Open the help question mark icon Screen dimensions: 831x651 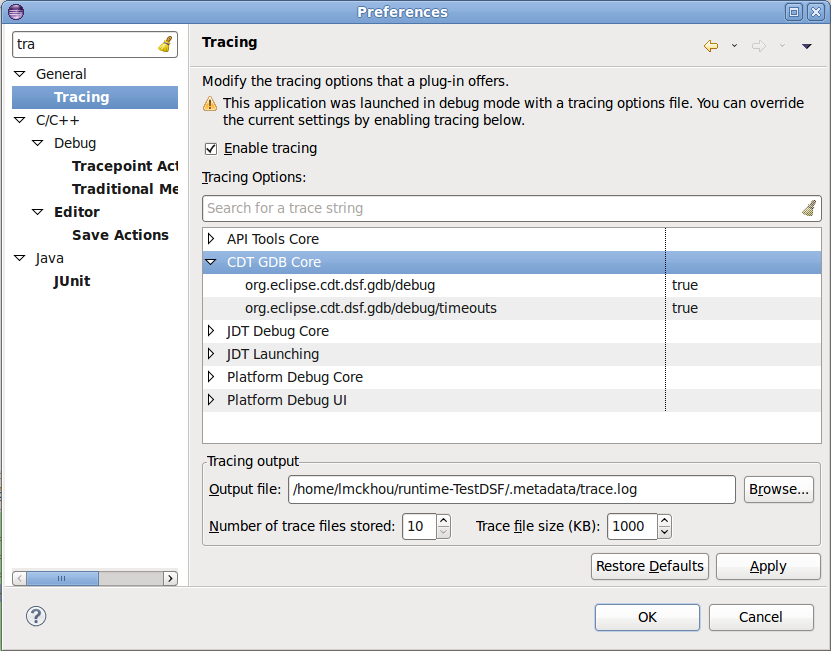(x=36, y=616)
